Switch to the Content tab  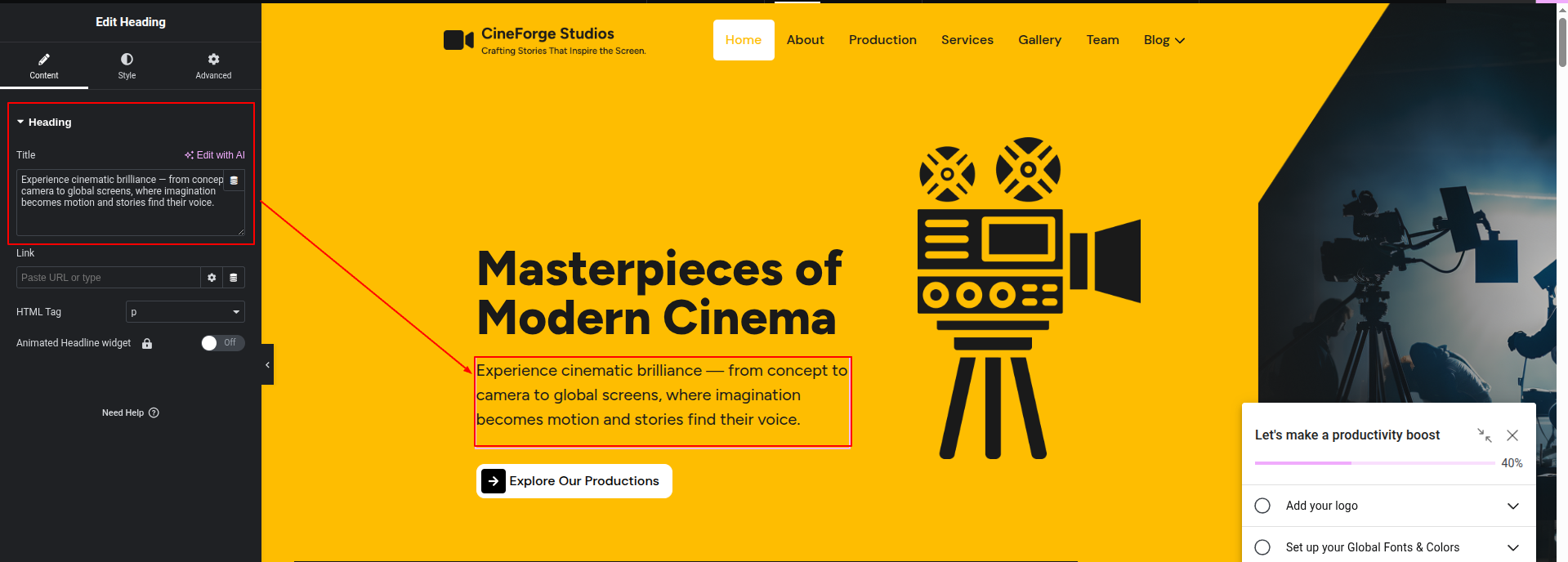point(44,65)
